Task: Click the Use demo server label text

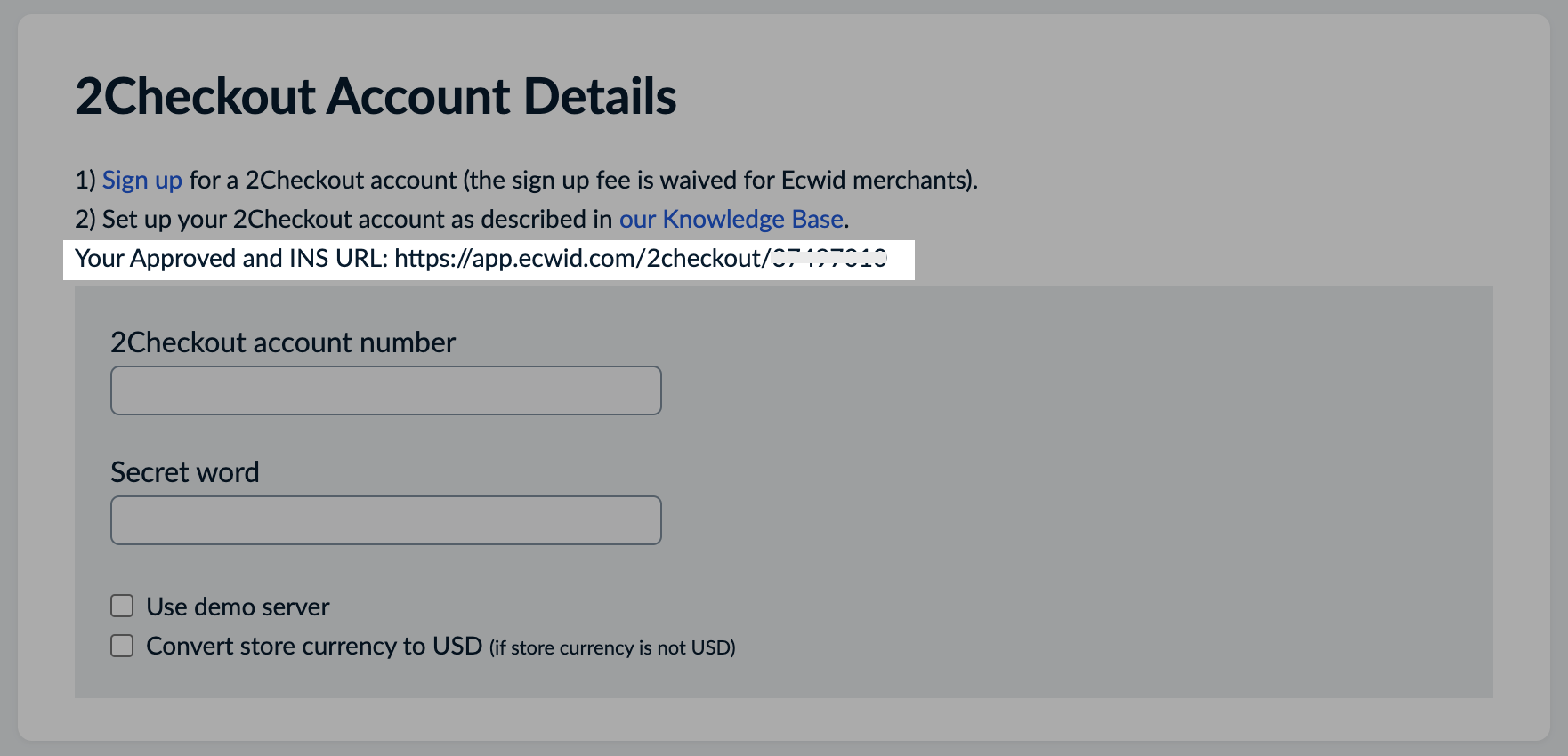Action: 238,606
